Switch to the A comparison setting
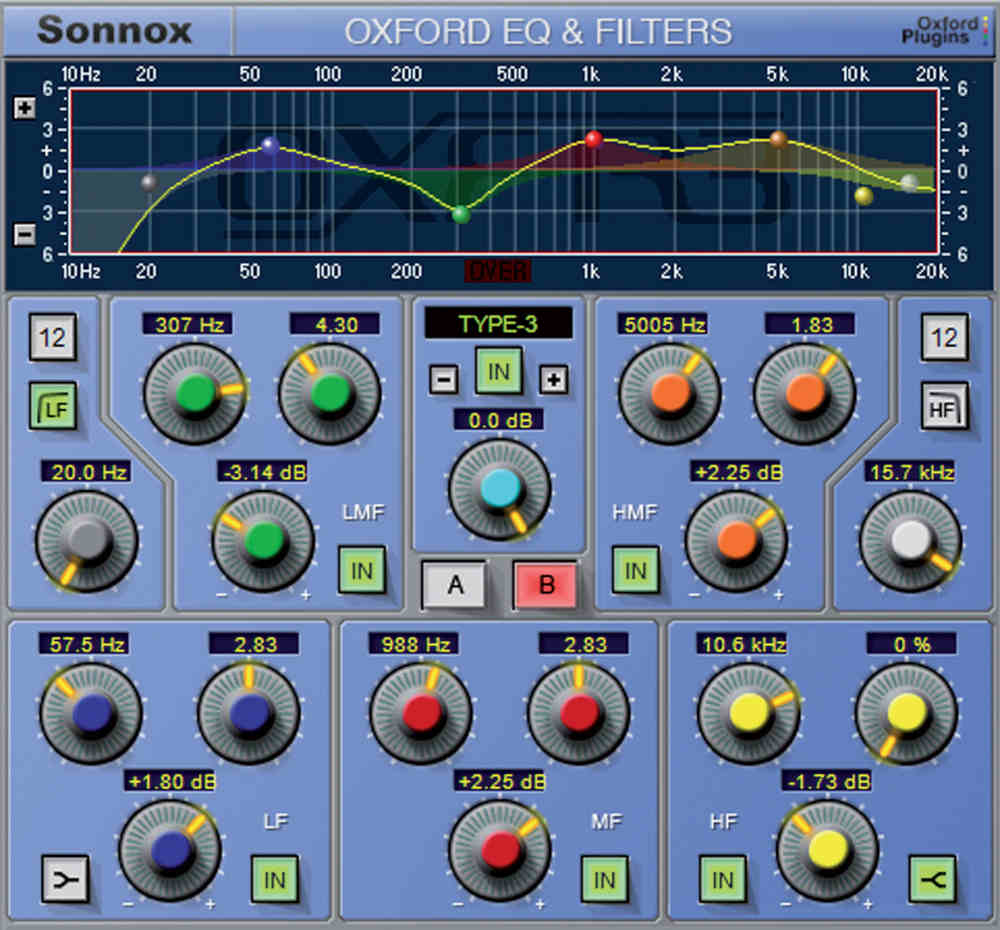The image size is (1000, 930). coord(456,586)
